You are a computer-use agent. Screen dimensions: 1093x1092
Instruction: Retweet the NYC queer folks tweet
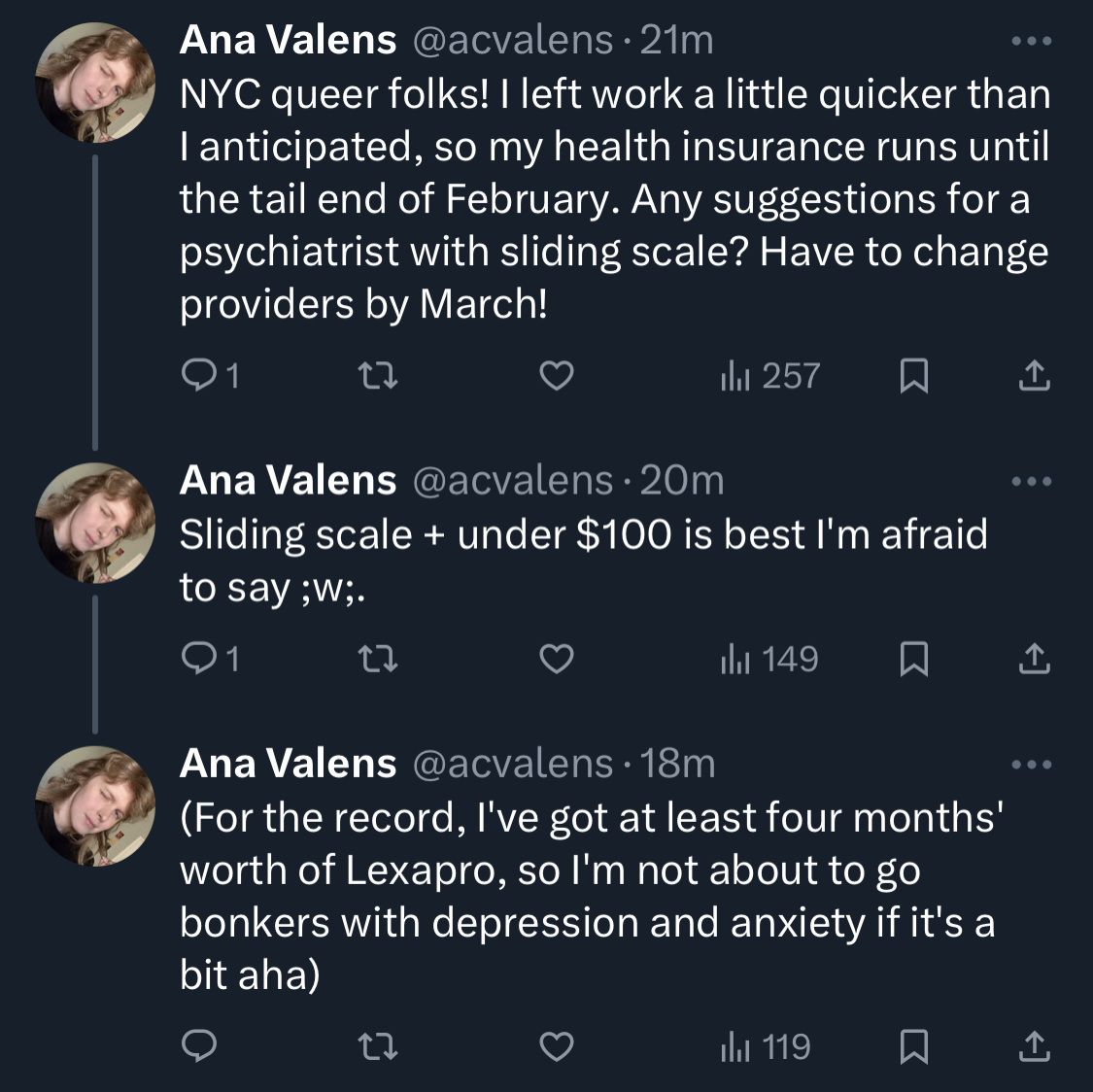click(378, 376)
